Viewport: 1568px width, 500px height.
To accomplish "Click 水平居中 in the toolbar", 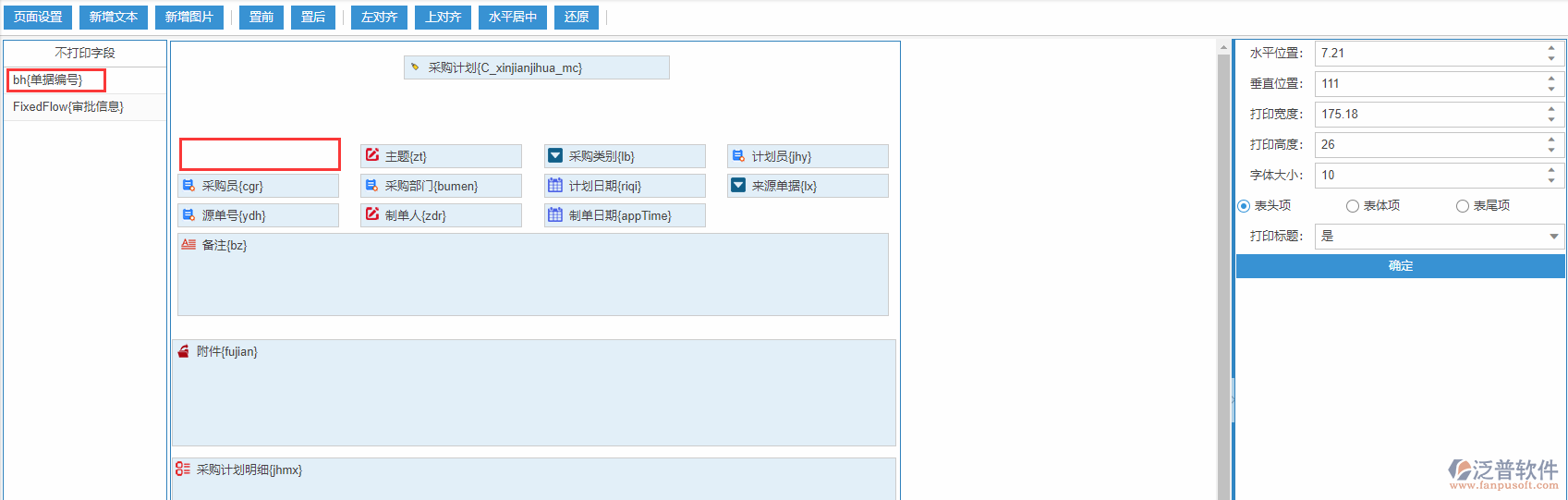I will pos(513,17).
